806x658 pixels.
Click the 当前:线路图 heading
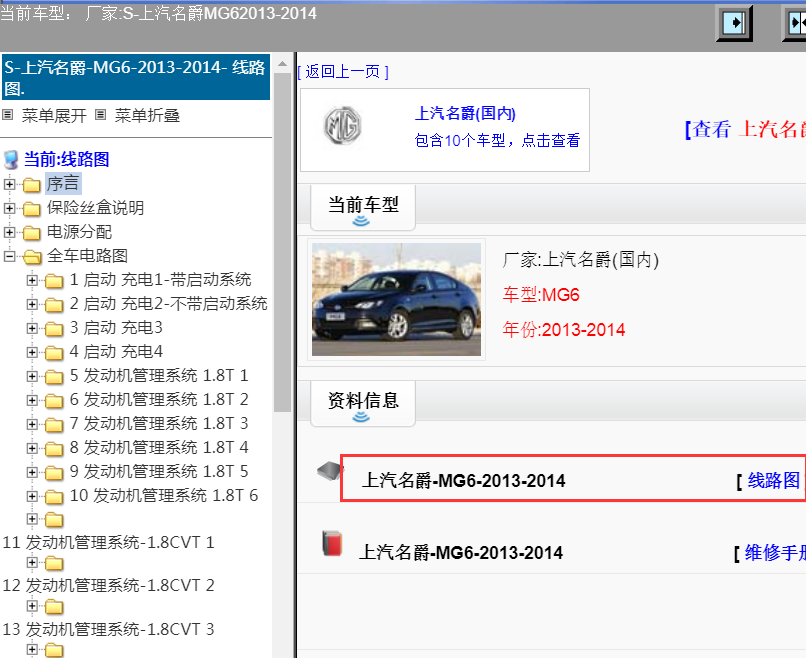tap(66, 159)
